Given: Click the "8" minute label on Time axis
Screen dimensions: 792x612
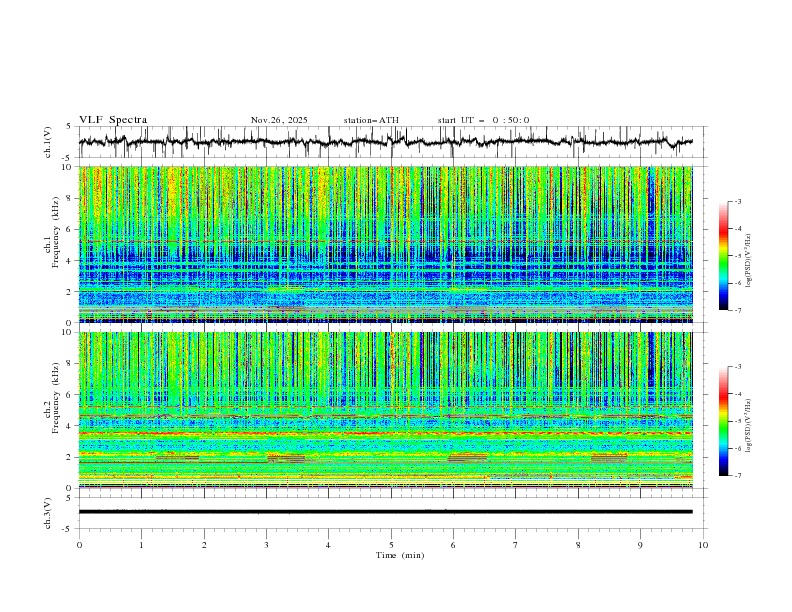Looking at the screenshot, I should point(578,545).
